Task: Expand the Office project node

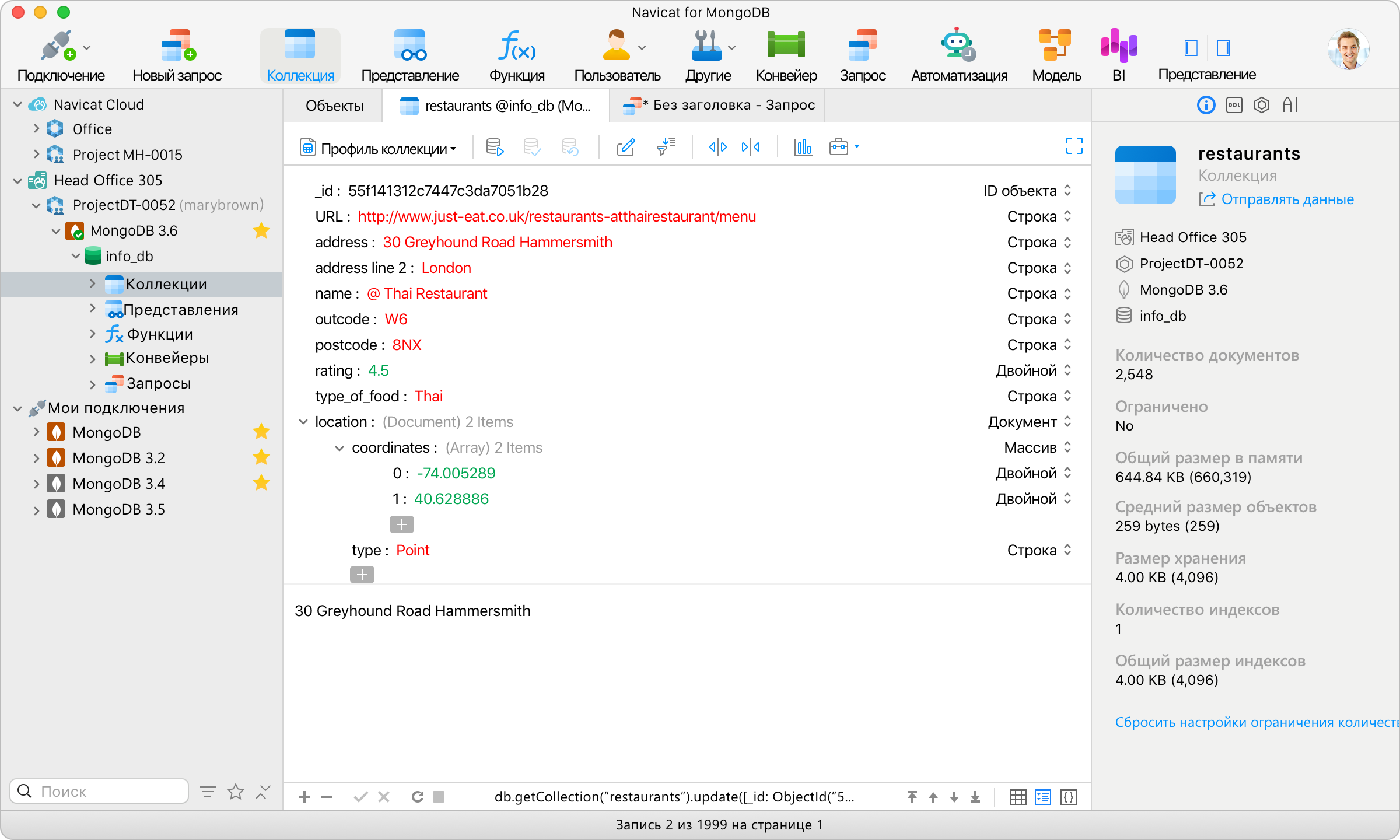Action: [36, 129]
